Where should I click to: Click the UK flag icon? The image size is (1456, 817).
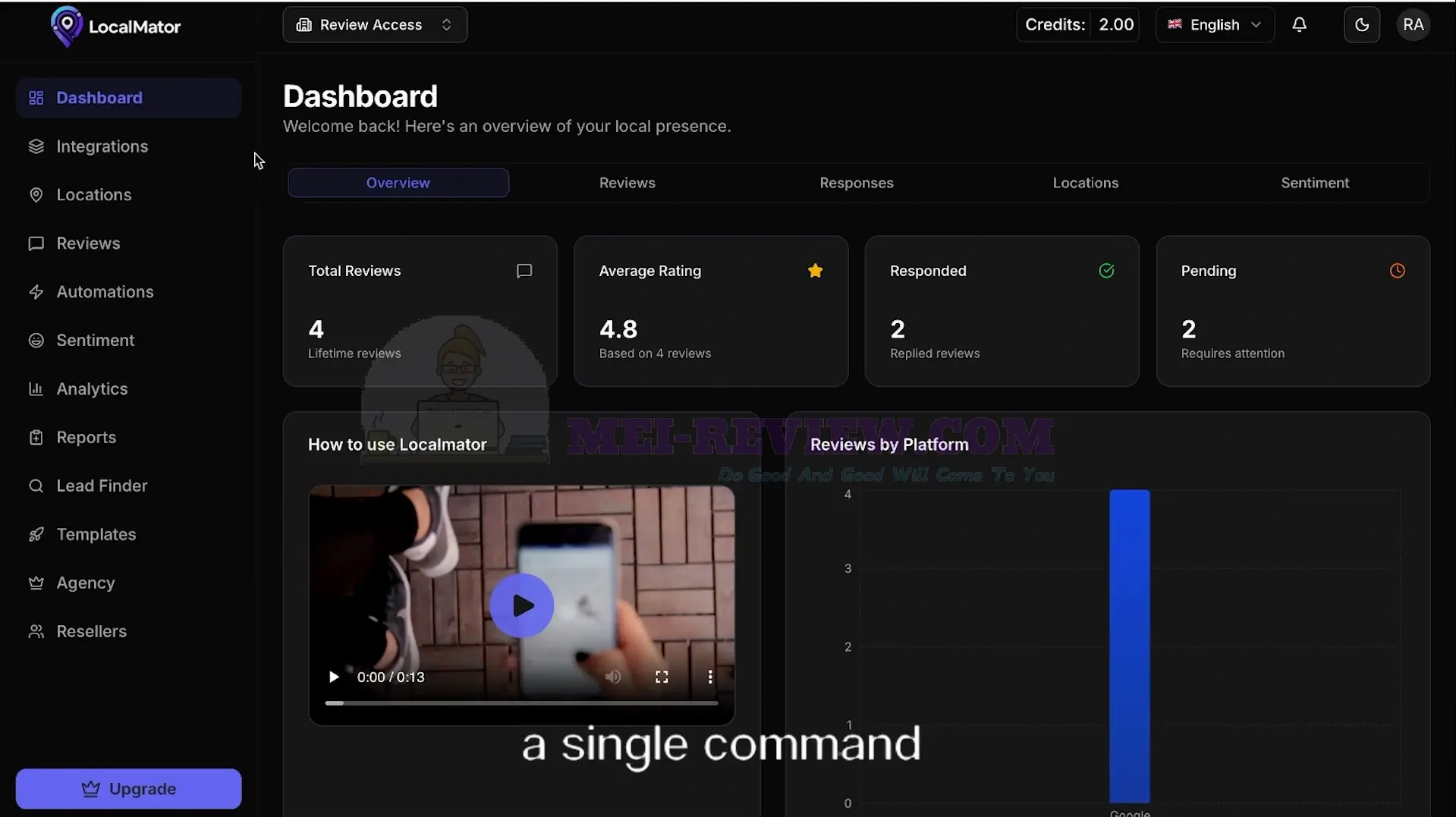[x=1175, y=24]
